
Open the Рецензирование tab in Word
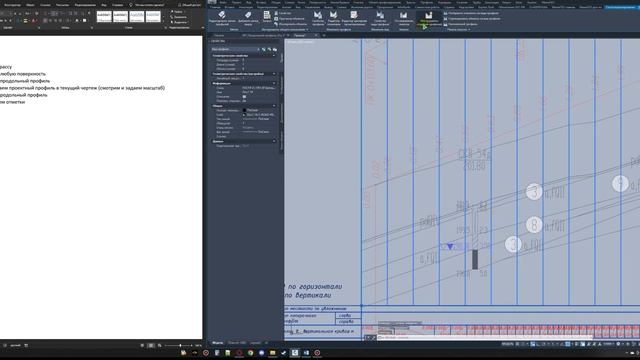85,5
